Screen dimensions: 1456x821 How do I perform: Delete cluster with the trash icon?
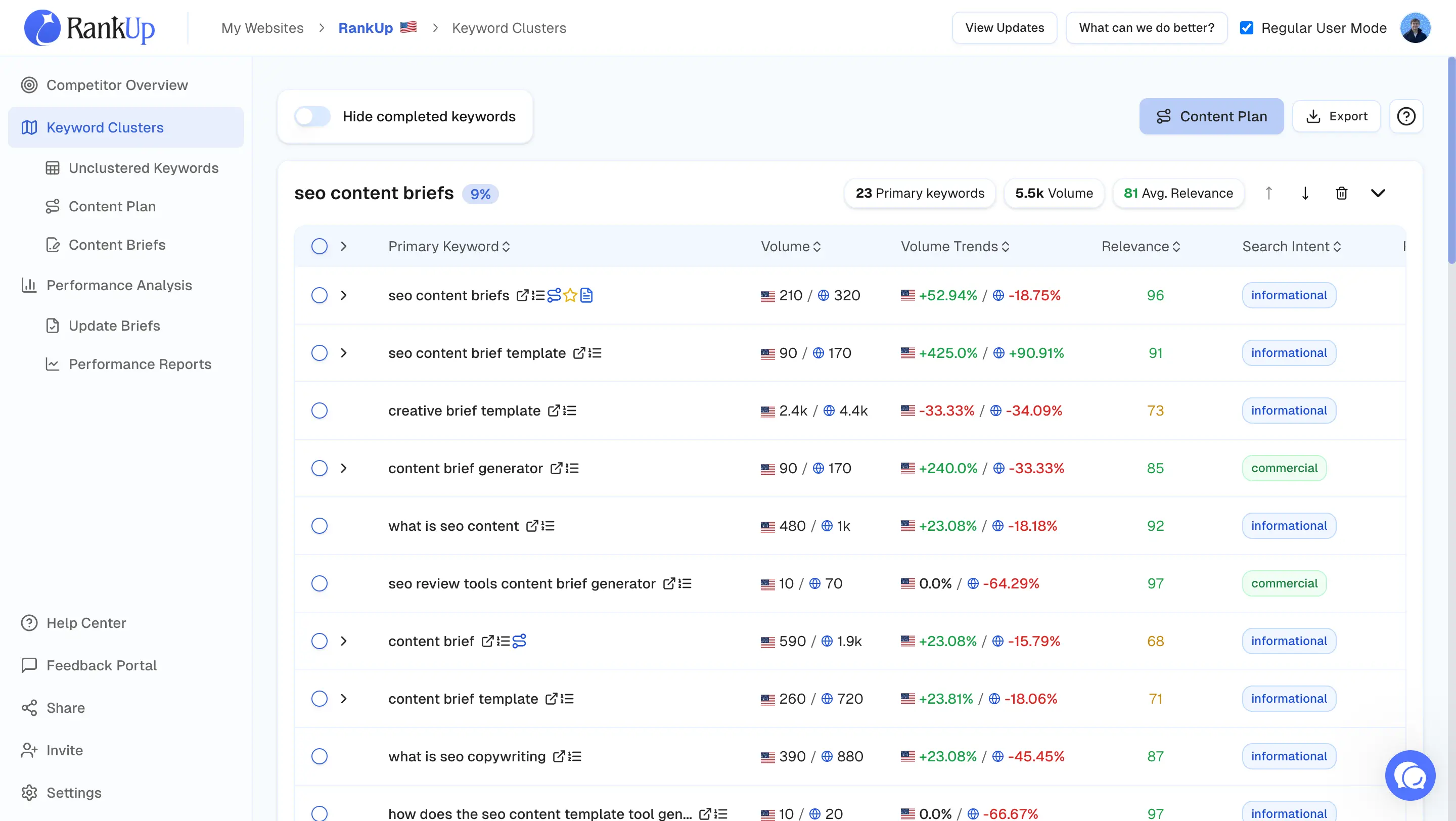[x=1341, y=193]
